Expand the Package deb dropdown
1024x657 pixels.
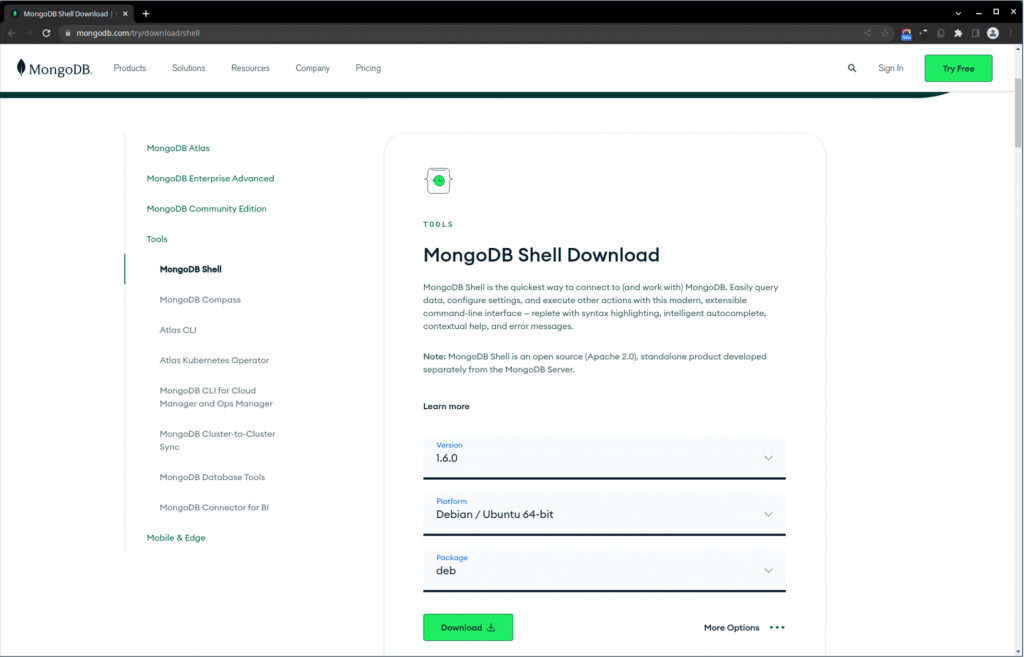(x=604, y=569)
